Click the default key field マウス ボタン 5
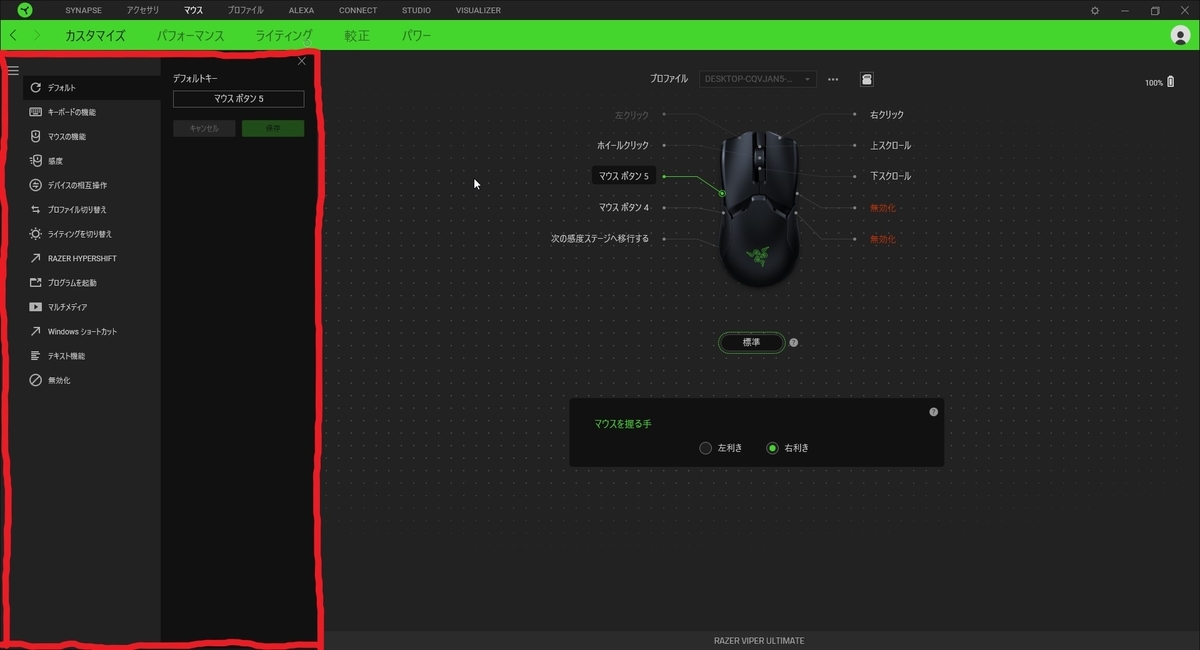Viewport: 1200px width, 650px height. [x=238, y=99]
